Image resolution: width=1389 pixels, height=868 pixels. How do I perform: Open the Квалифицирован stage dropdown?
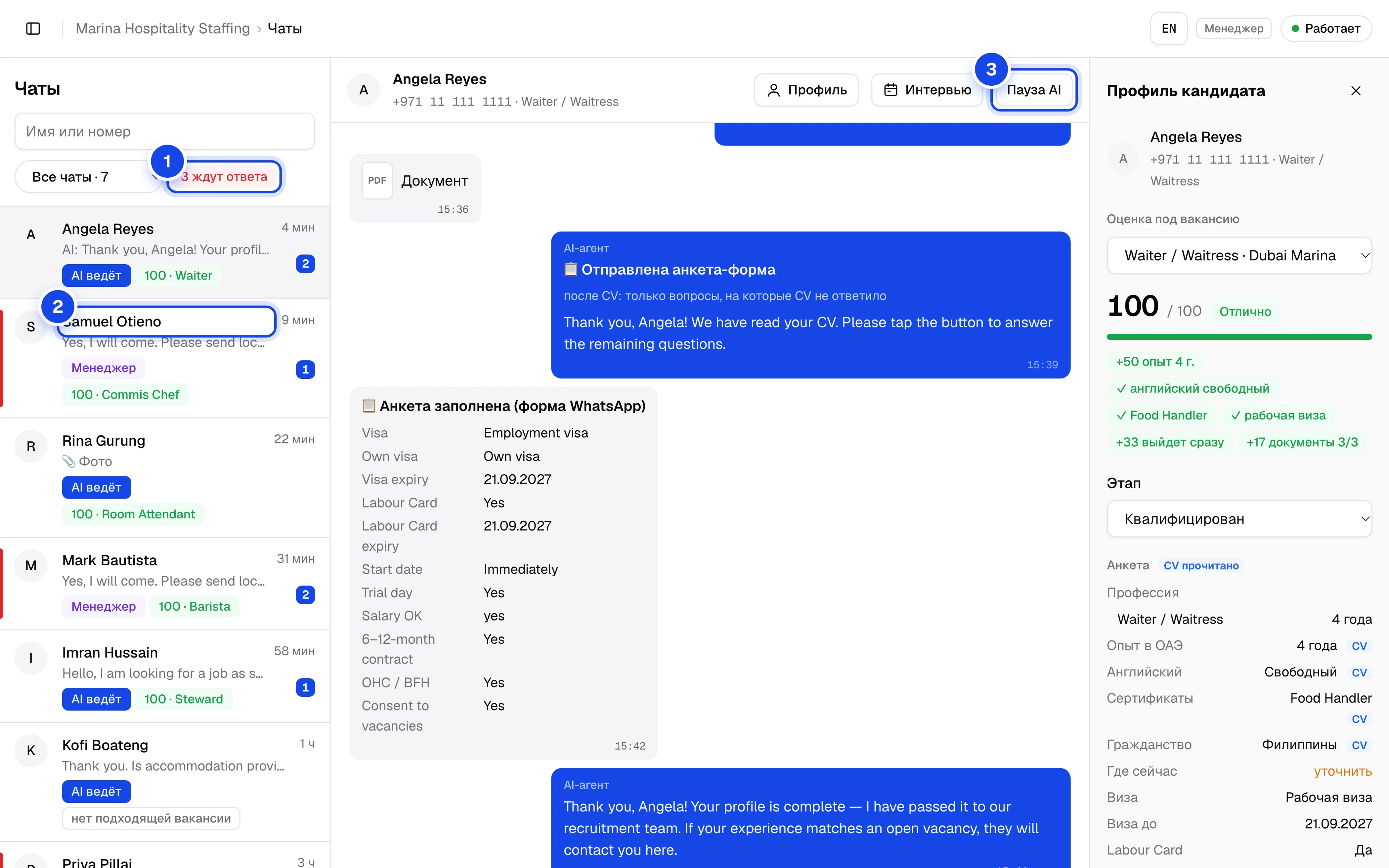[x=1239, y=519]
